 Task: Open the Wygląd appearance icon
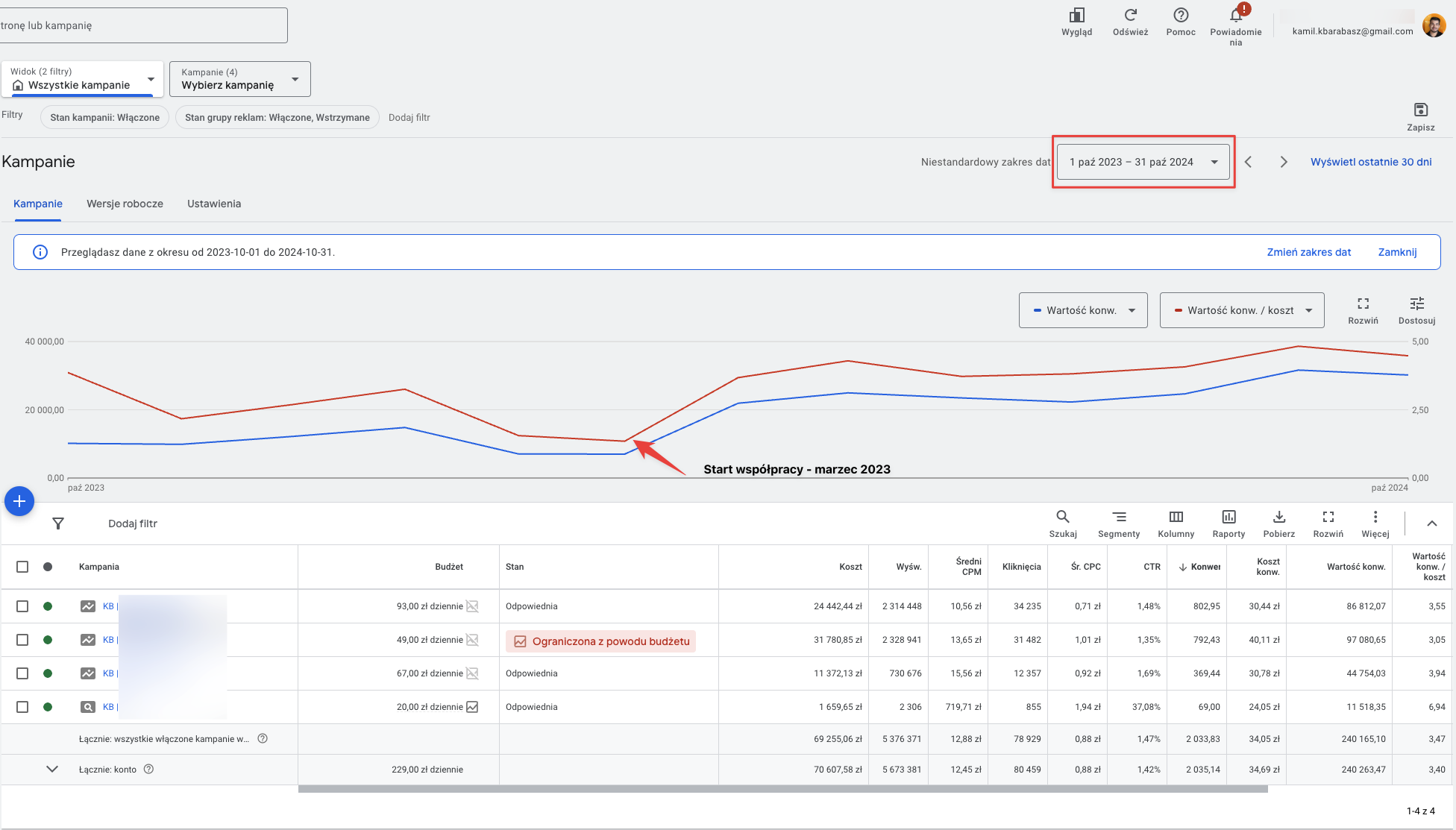[x=1076, y=16]
